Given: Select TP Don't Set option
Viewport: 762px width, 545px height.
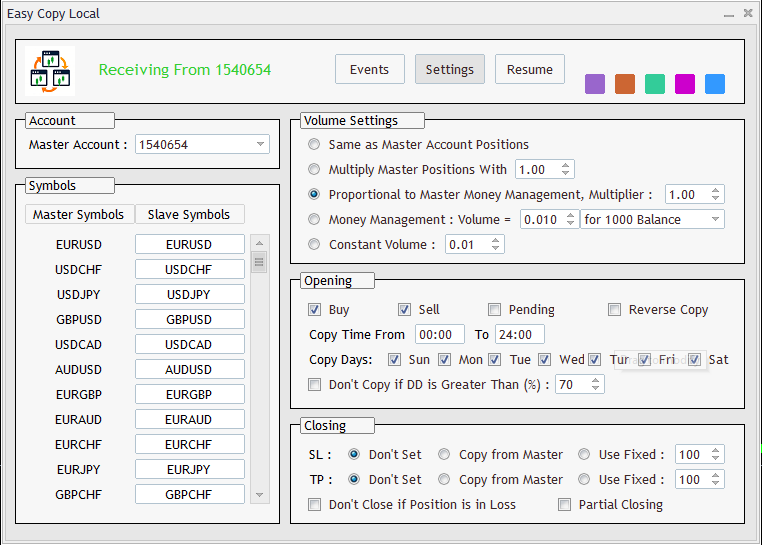Looking at the screenshot, I should [354, 479].
